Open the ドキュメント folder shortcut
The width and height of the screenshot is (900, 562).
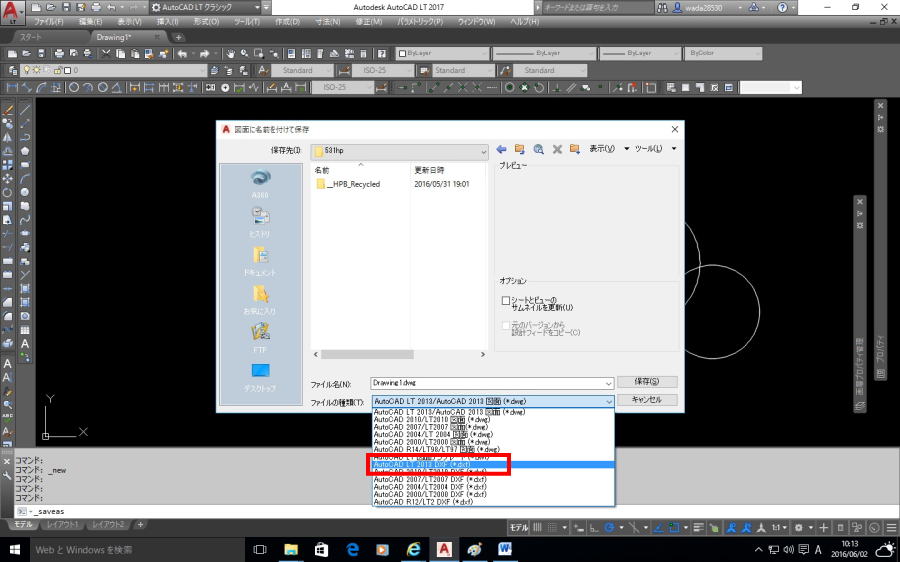pyautogui.click(x=260, y=261)
